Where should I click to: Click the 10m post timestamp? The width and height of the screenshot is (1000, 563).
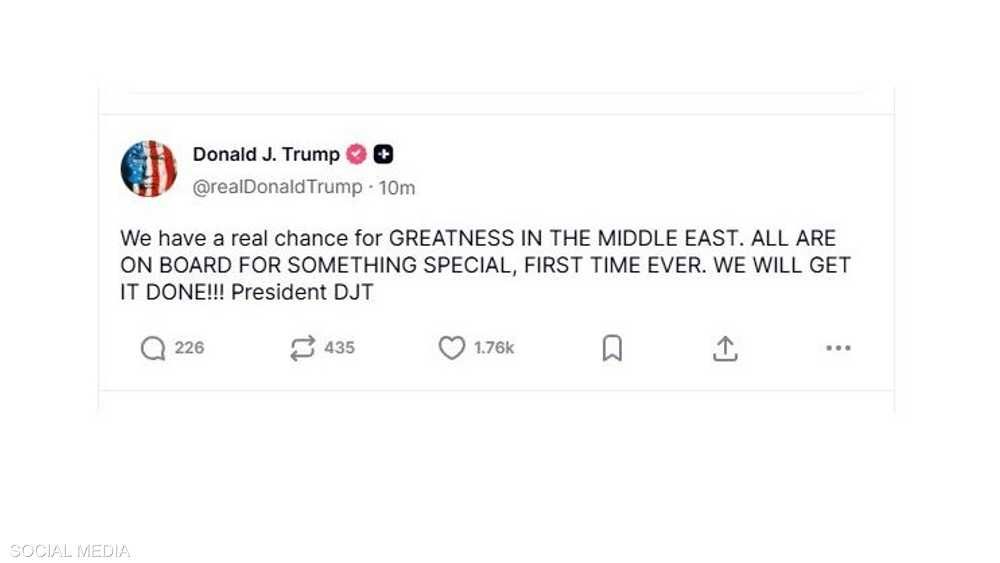(399, 187)
